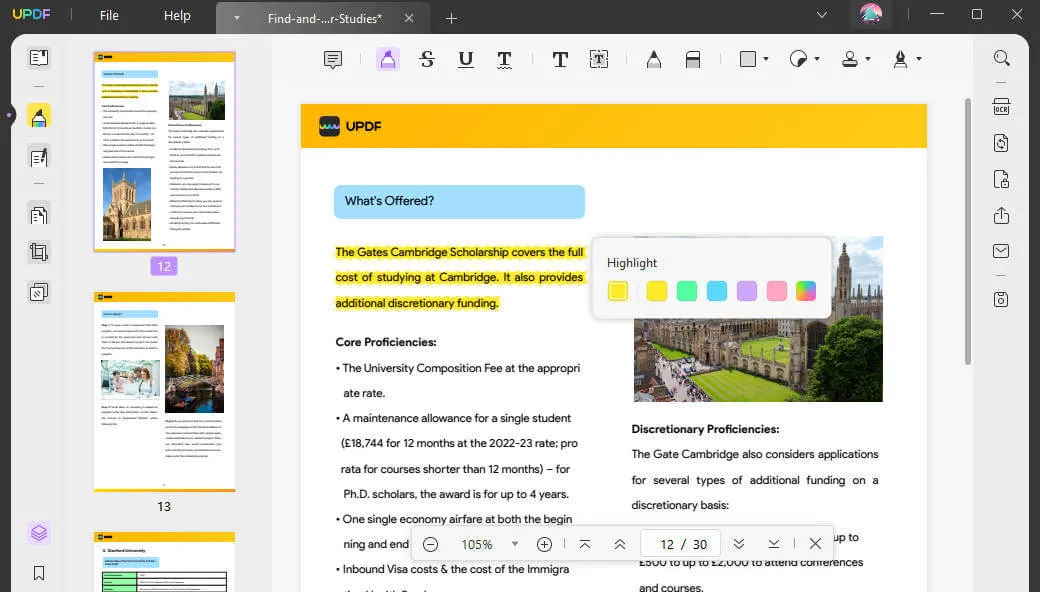Select the Comment tool in the toolbar
The image size is (1040, 592).
pyautogui.click(x=332, y=58)
